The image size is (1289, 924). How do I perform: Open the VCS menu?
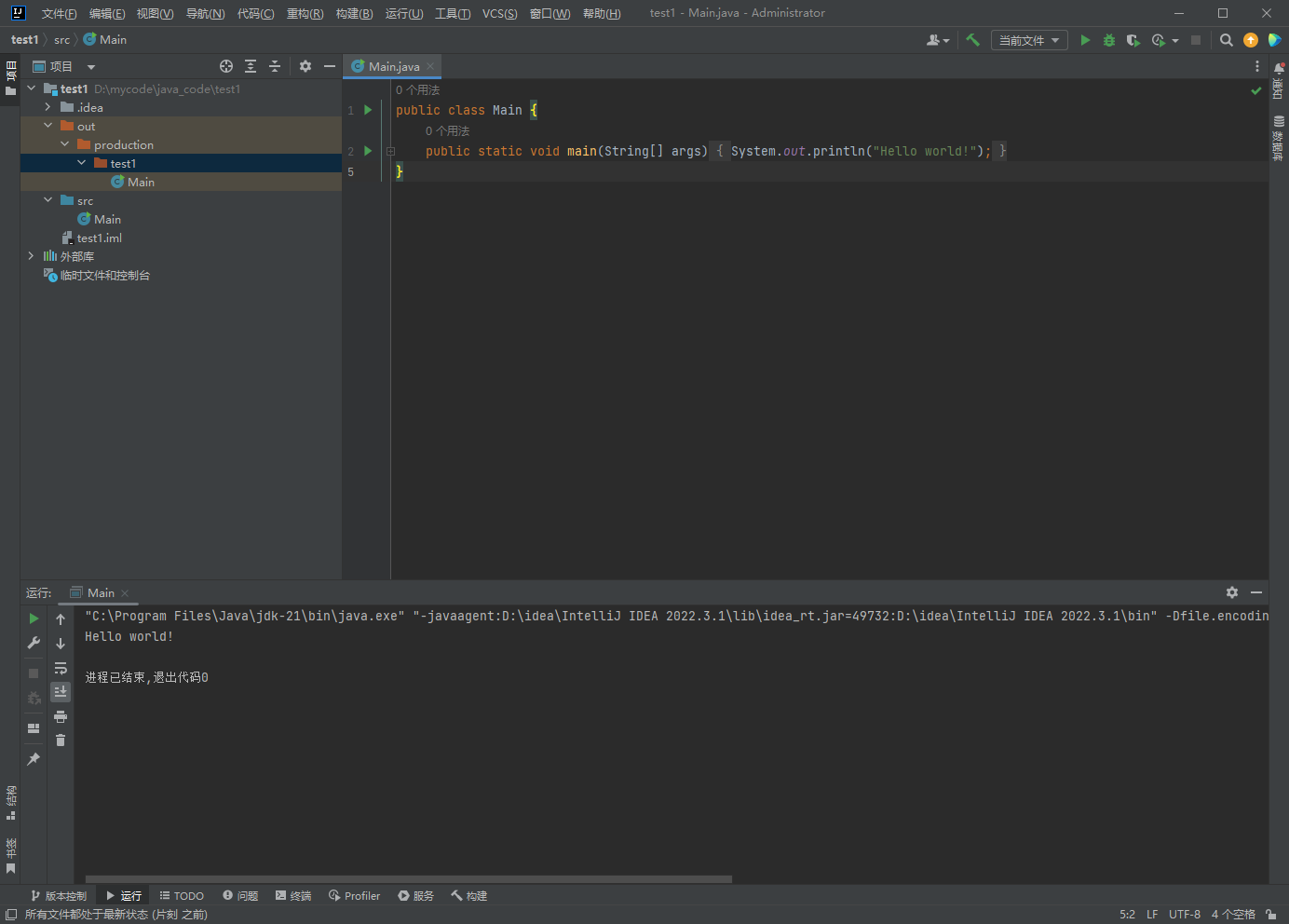[499, 13]
